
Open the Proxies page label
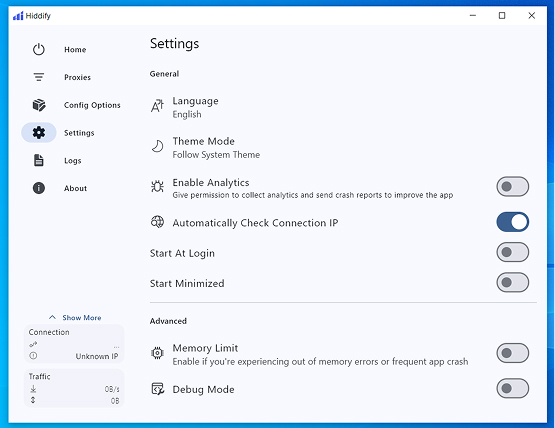(x=78, y=77)
